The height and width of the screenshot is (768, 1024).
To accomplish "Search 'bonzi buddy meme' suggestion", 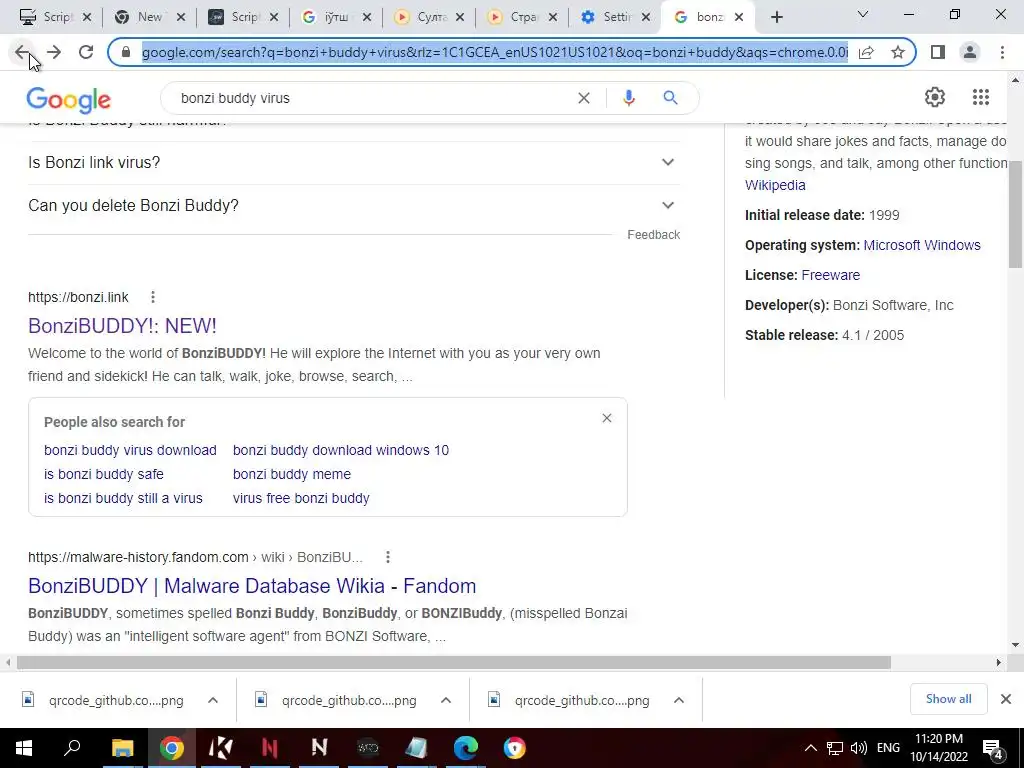I will (291, 475).
